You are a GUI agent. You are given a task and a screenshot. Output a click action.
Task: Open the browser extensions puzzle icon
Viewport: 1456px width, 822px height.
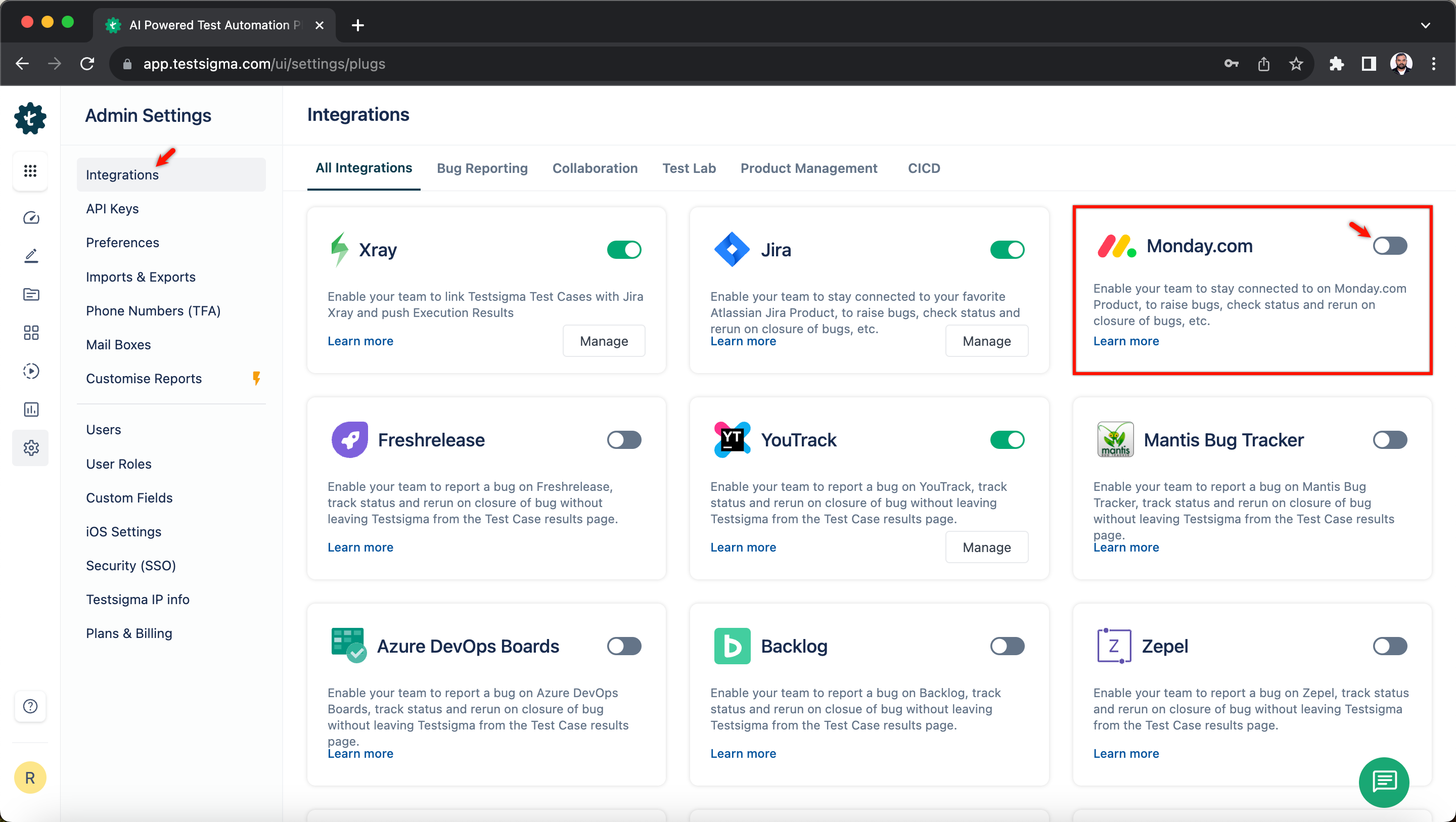point(1336,63)
